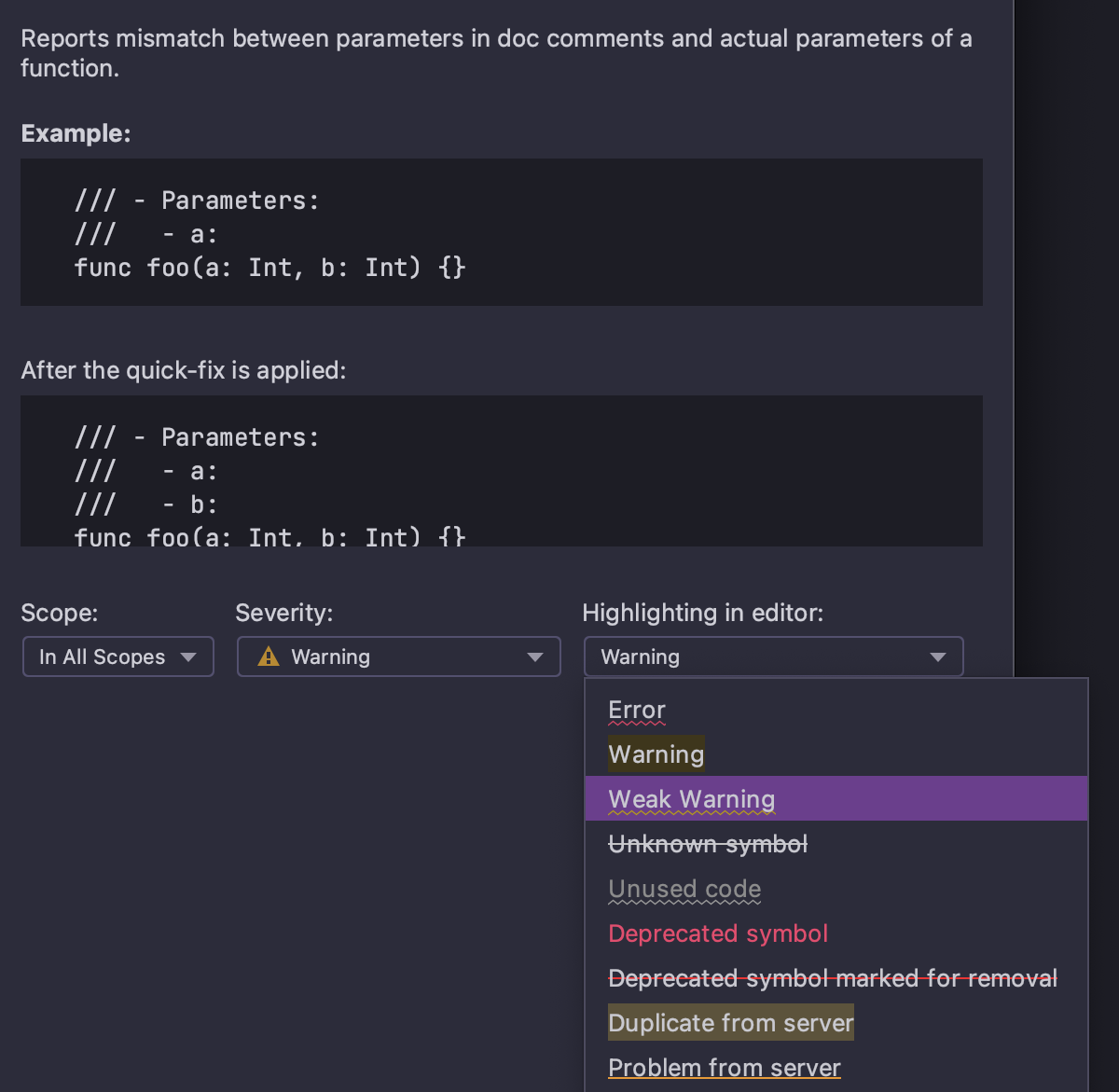Choose Unused code highlighting

[684, 889]
